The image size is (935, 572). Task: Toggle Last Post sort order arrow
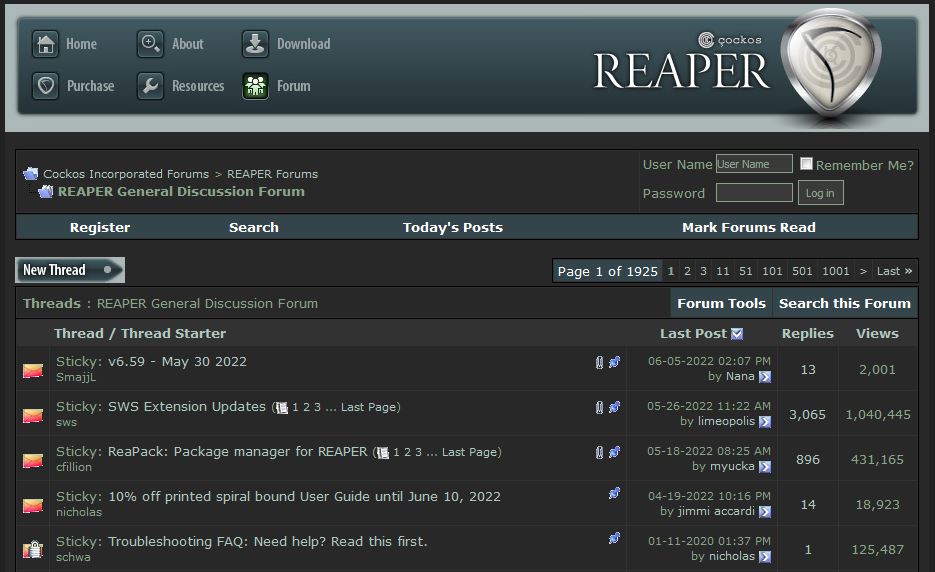click(x=737, y=334)
